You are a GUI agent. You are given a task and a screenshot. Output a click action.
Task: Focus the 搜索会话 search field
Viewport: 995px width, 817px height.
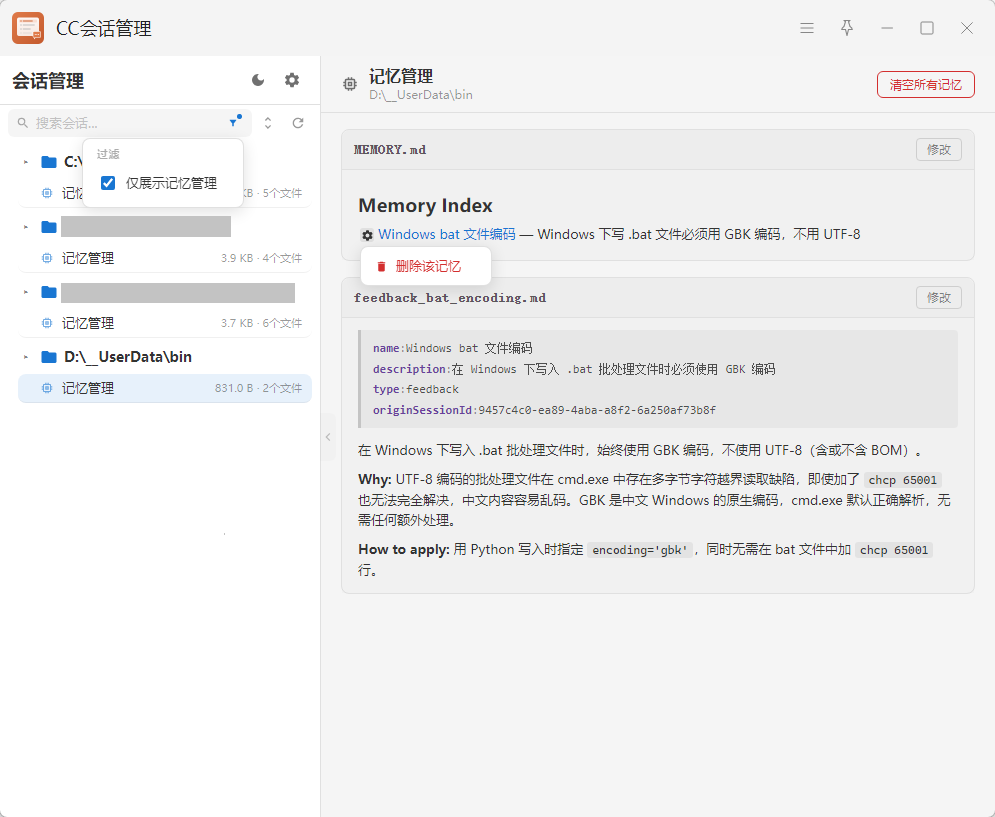(130, 123)
